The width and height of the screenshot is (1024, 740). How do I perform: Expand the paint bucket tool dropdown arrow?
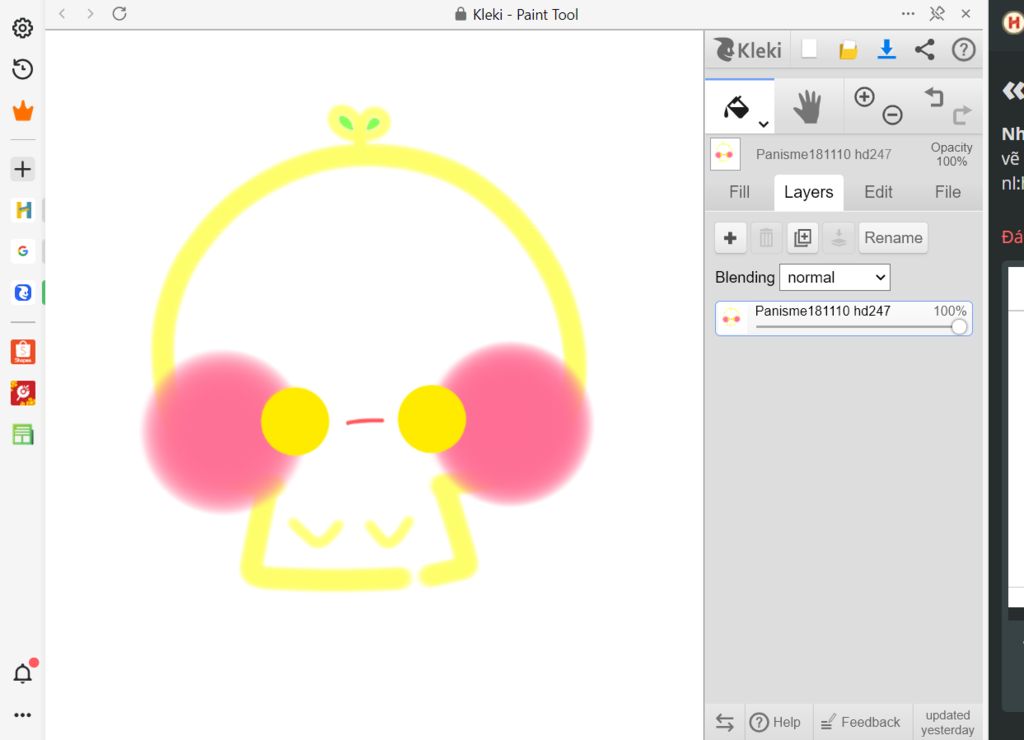tap(763, 124)
